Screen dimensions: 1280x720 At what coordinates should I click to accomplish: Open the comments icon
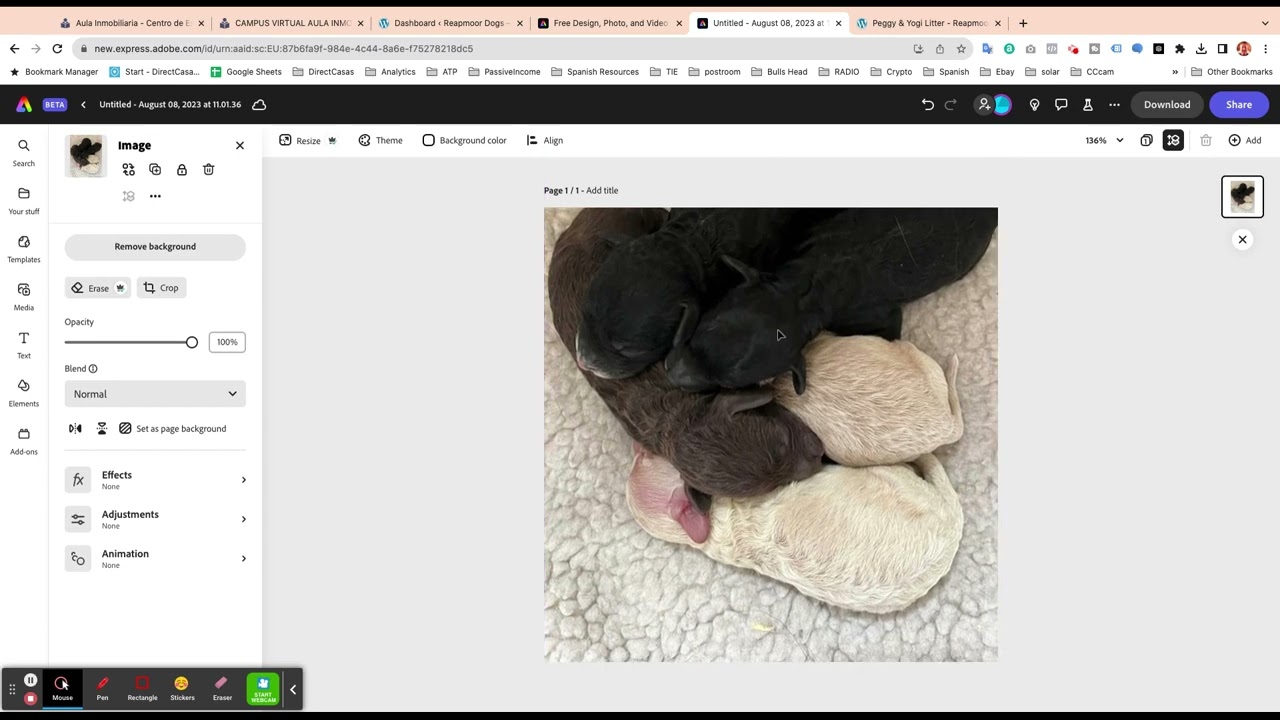point(1061,104)
